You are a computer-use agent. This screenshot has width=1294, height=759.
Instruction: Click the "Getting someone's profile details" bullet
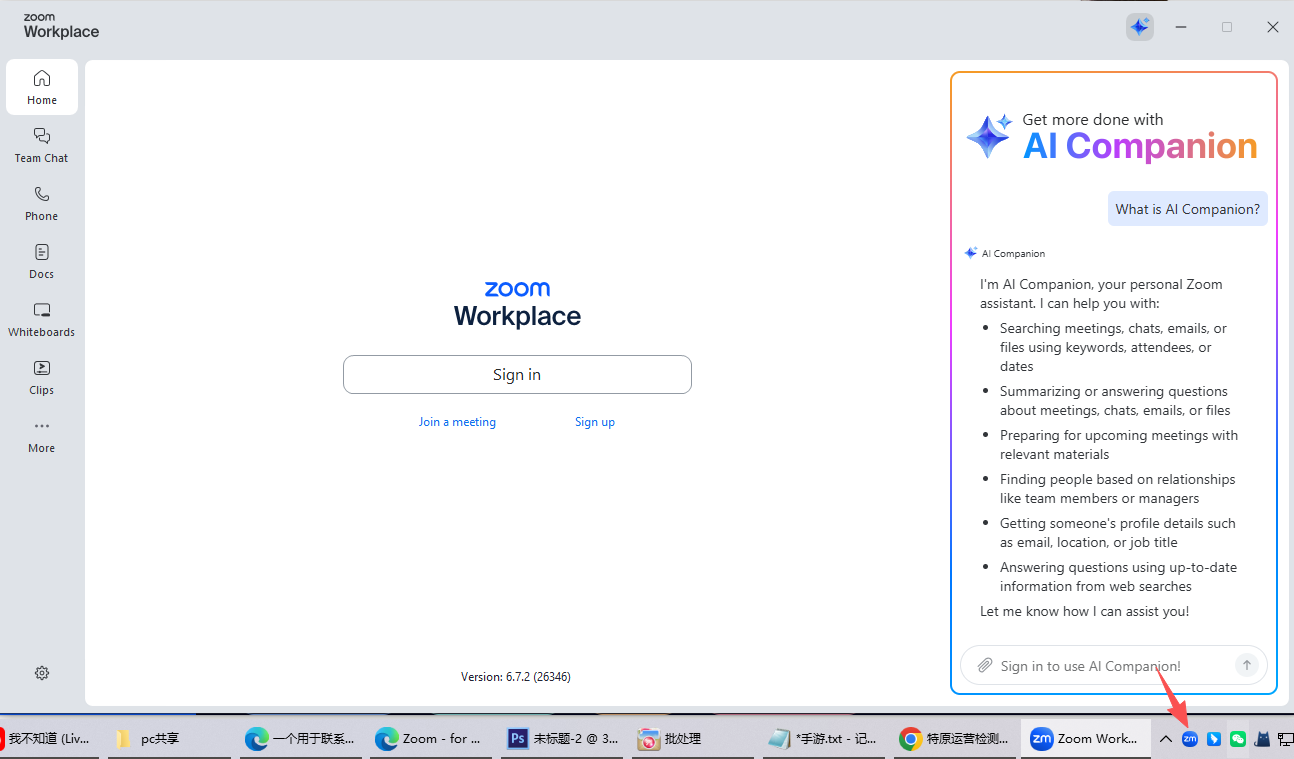pos(1117,533)
